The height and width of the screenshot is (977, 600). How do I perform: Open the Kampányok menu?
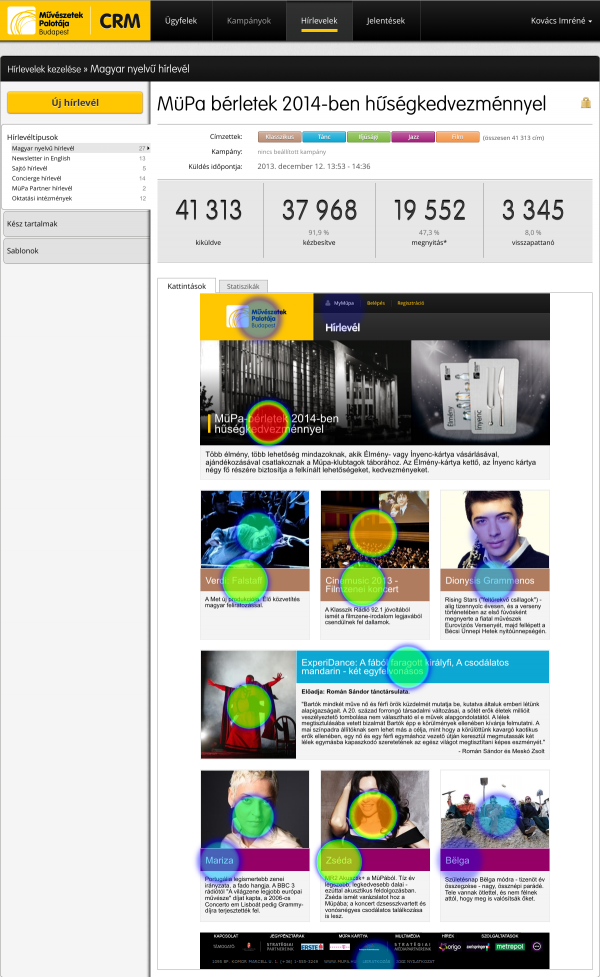[249, 21]
